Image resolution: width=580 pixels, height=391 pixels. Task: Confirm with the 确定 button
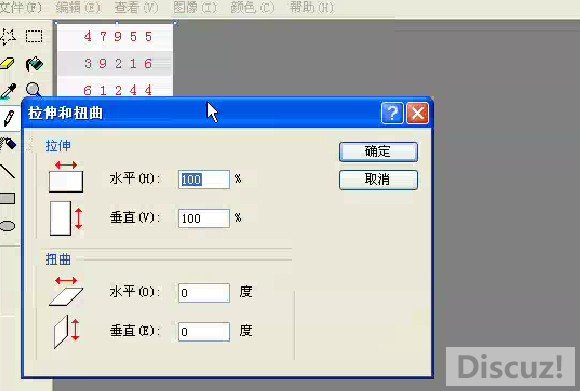[x=378, y=152]
